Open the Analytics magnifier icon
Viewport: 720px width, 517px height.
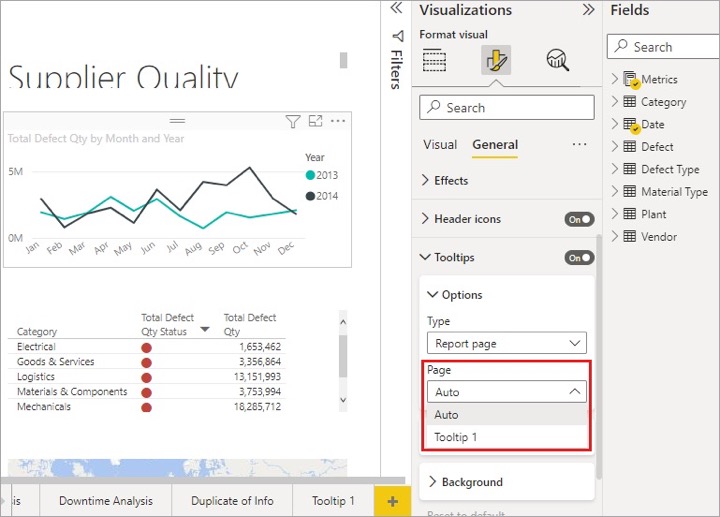pyautogui.click(x=557, y=60)
